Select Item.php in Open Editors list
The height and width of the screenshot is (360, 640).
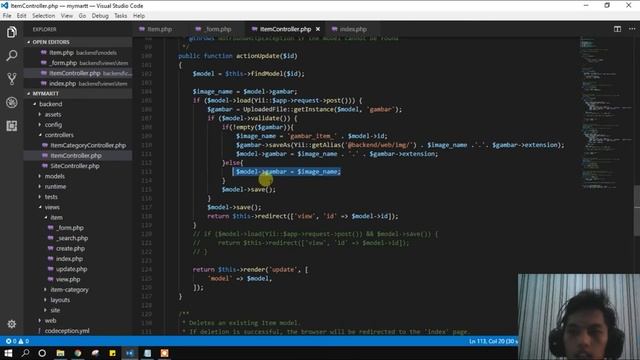pyautogui.click(x=61, y=53)
